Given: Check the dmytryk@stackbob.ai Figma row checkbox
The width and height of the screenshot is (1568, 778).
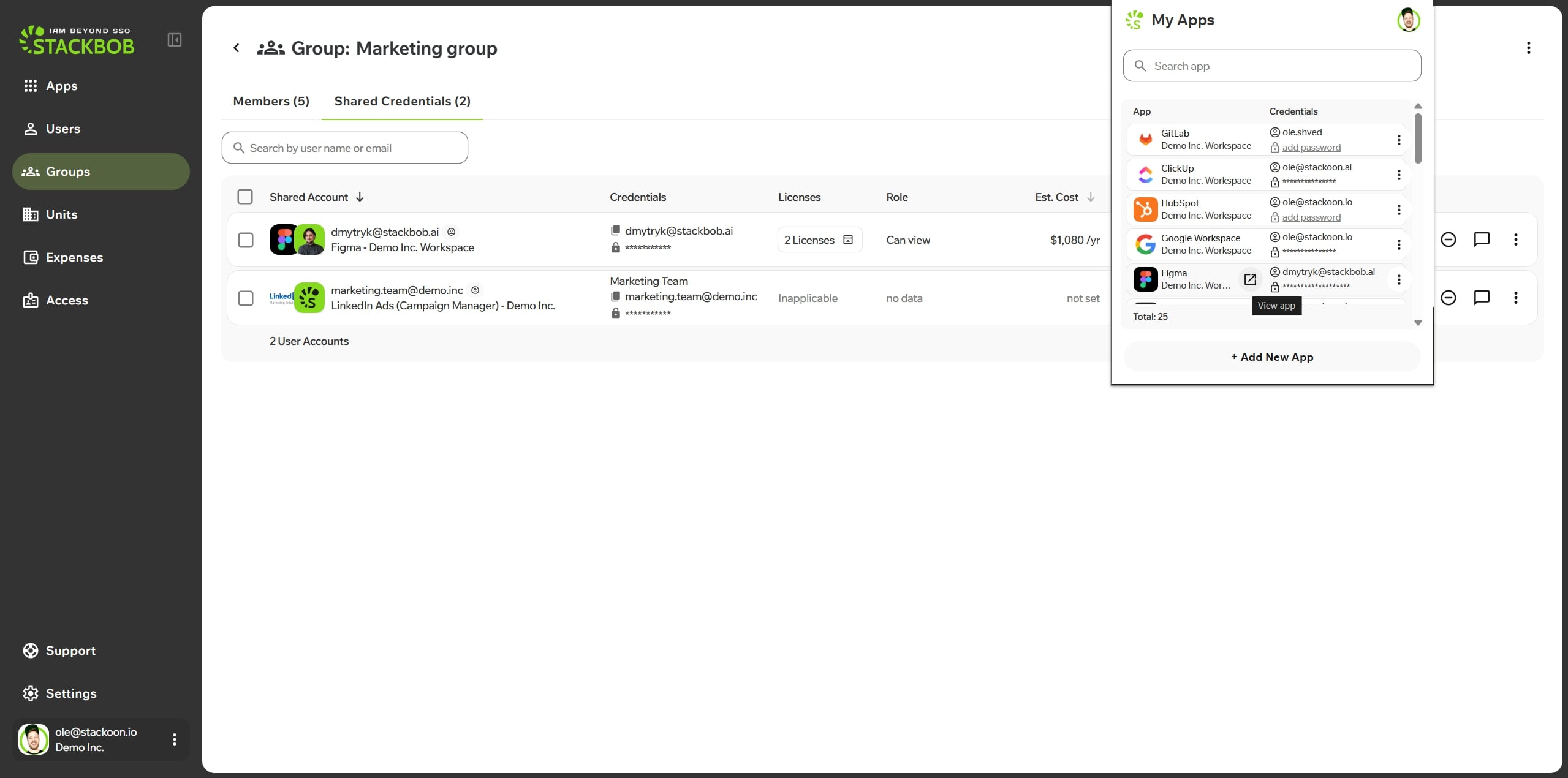Looking at the screenshot, I should [x=246, y=240].
